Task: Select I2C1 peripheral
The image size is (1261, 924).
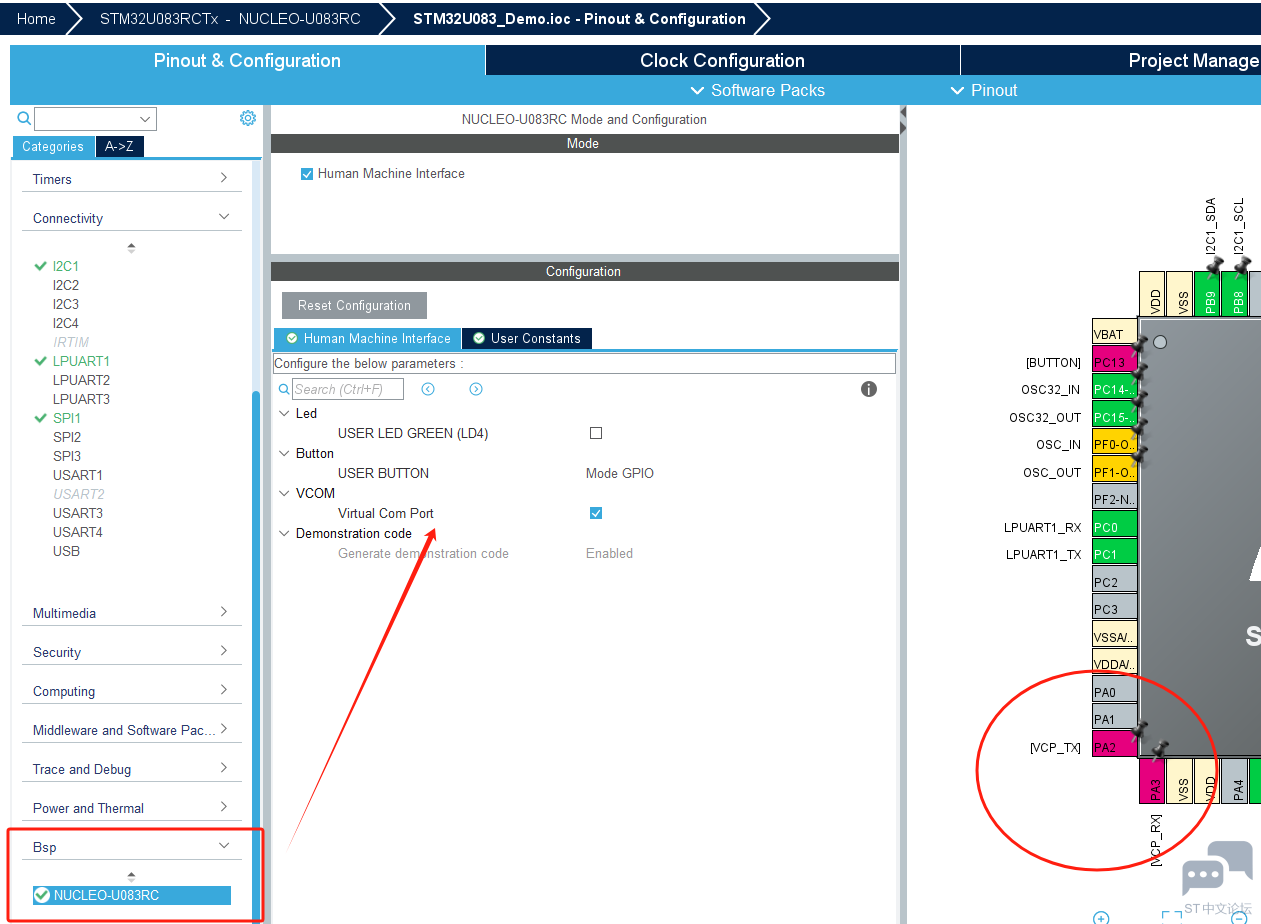Action: (x=66, y=266)
